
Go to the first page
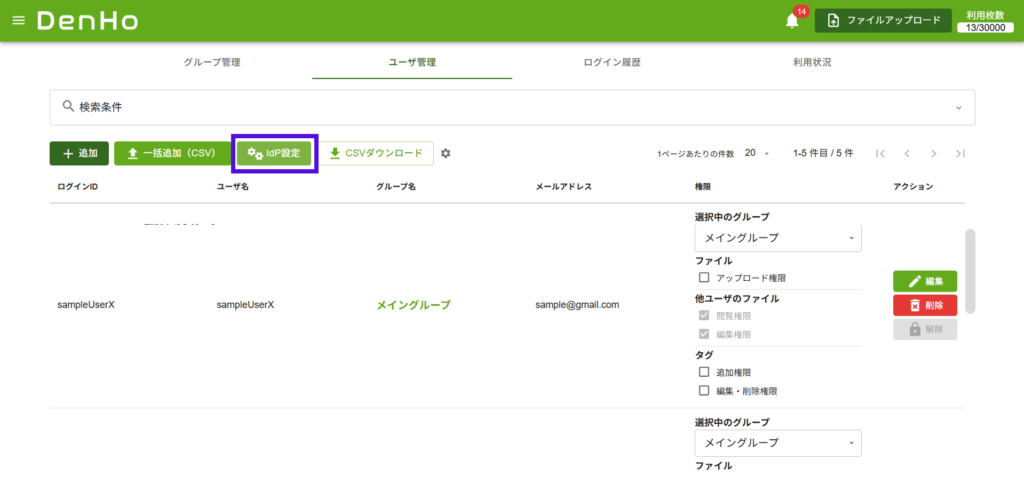click(x=880, y=153)
